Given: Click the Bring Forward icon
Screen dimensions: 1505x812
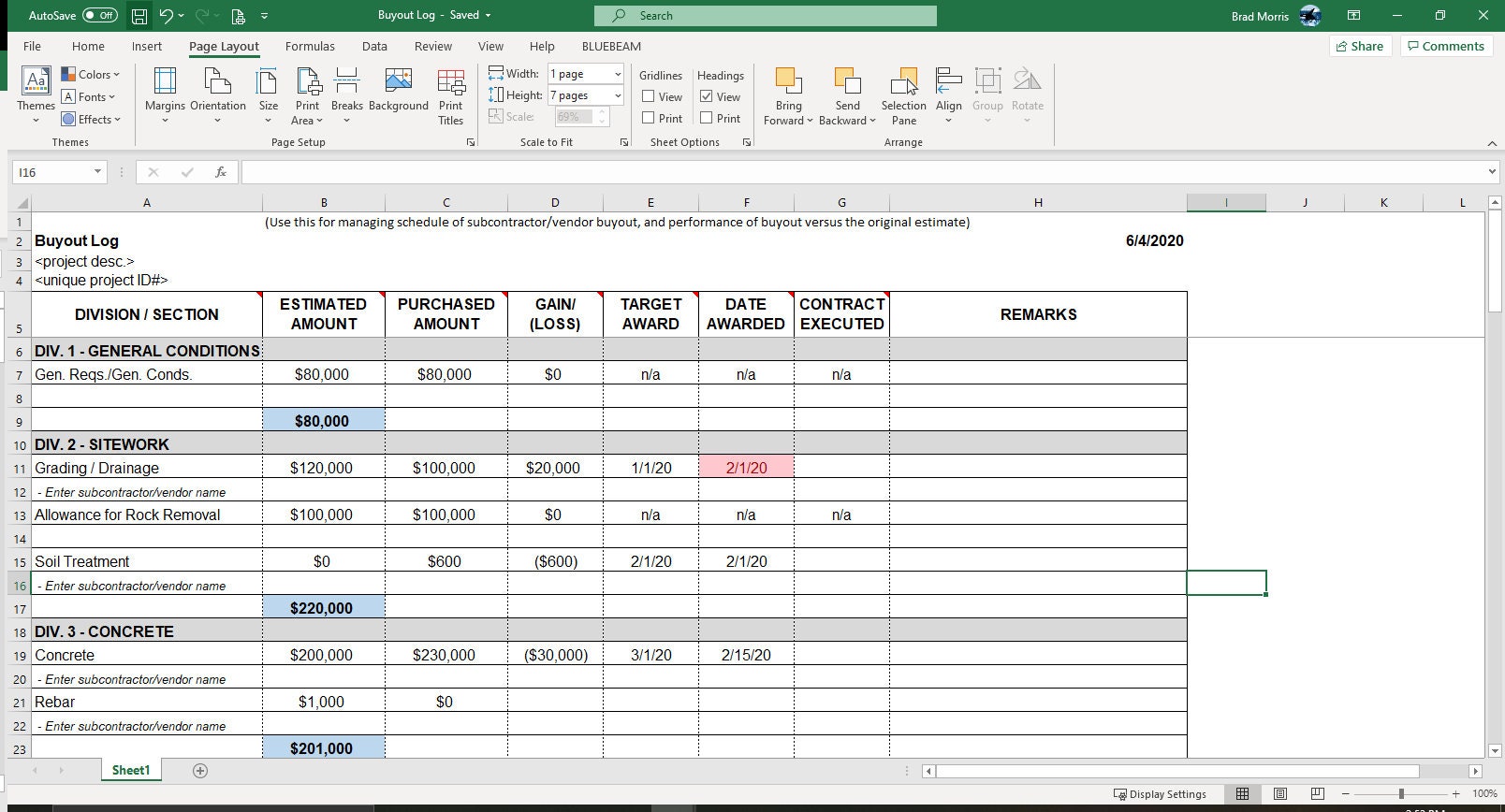Looking at the screenshot, I should point(788,82).
